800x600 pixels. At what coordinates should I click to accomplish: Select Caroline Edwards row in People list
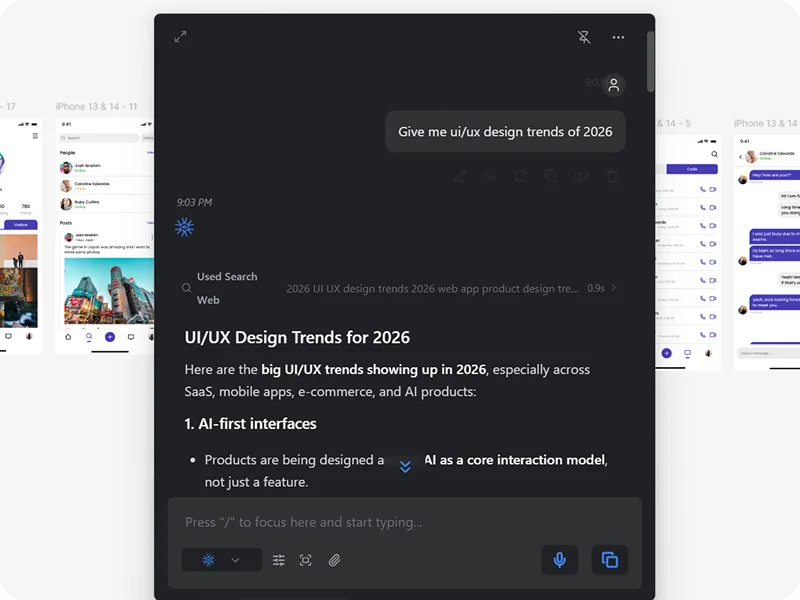(x=106, y=186)
